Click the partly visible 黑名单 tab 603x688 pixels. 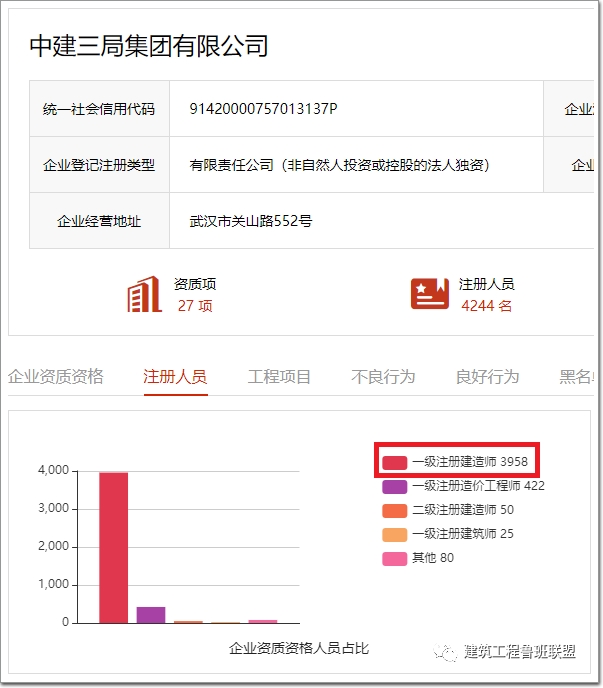coord(577,376)
